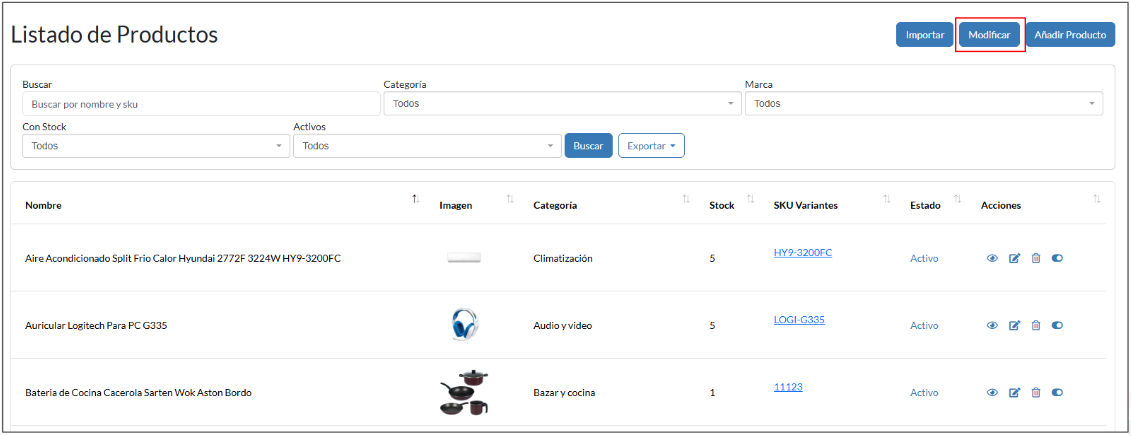Expand the Exportar dropdown menu
1131x436 pixels.
tap(651, 146)
